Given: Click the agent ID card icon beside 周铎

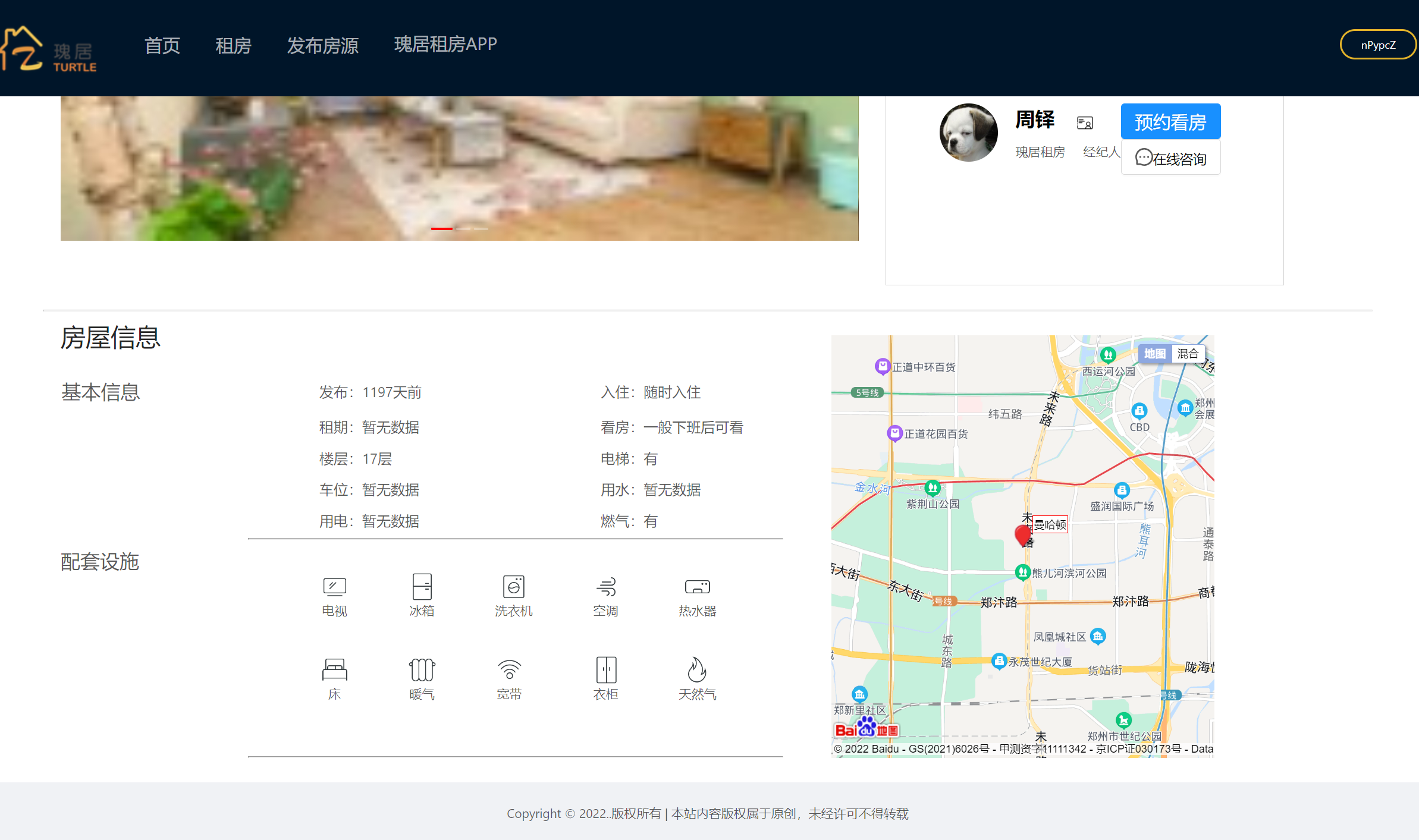Looking at the screenshot, I should pyautogui.click(x=1085, y=122).
